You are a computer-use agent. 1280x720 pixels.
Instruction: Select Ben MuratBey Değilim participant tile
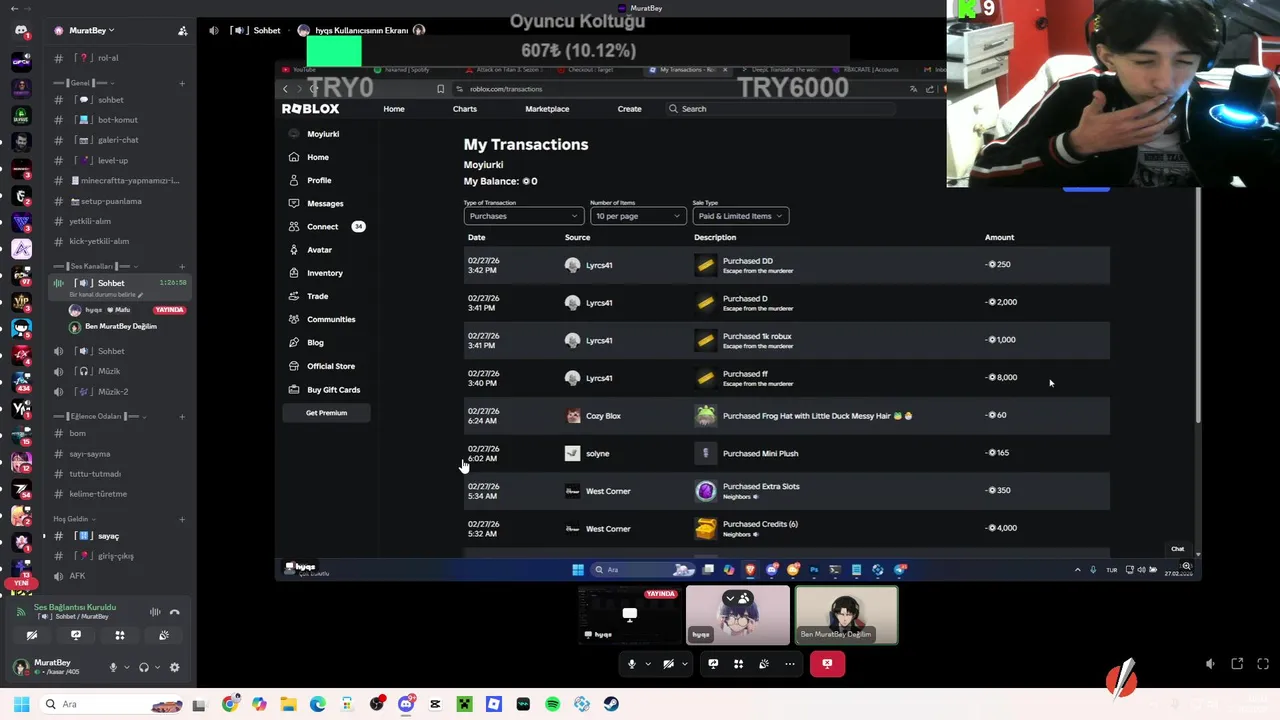(846, 615)
